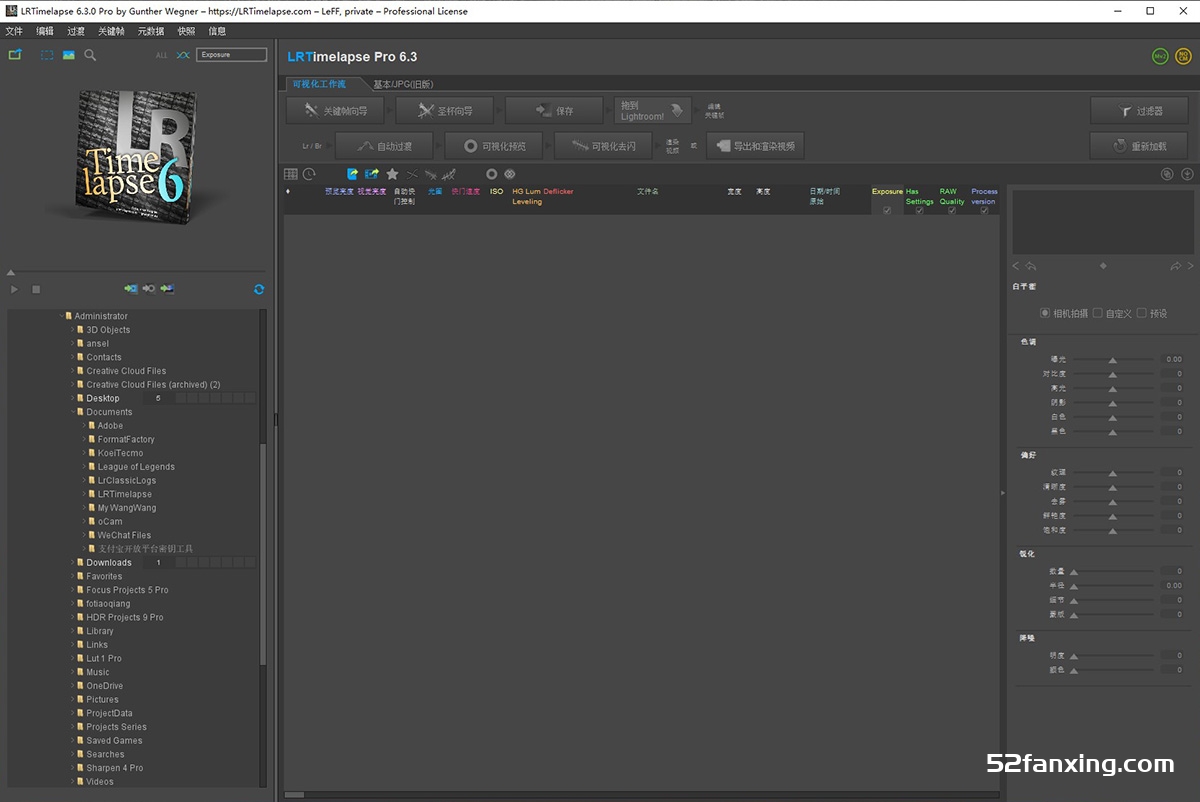Expand the League of Legends folder

tap(83, 467)
